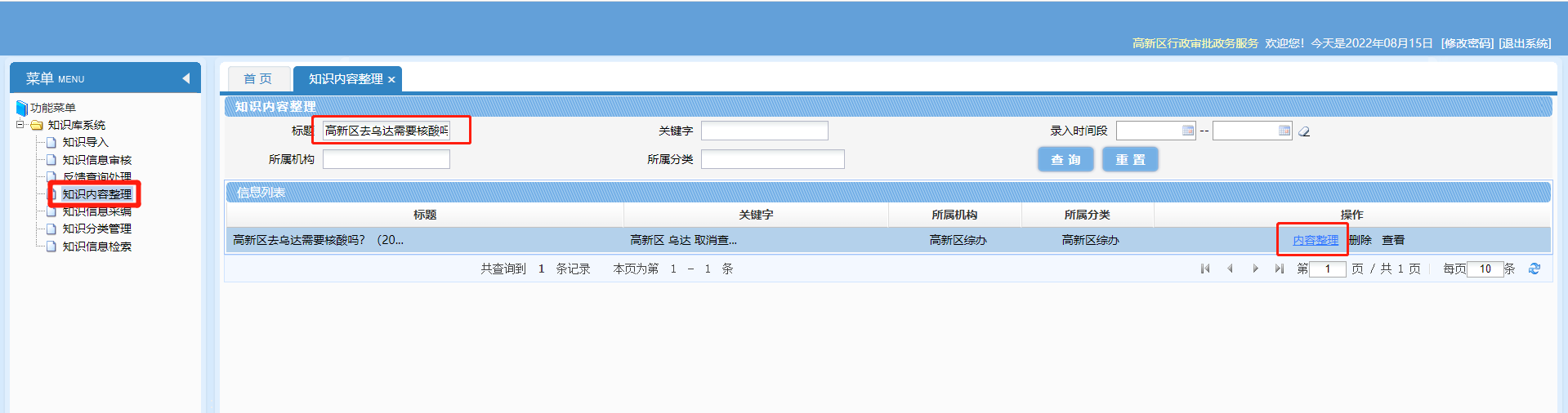Image resolution: width=1568 pixels, height=413 pixels.
Task: Click 修改密码 in the header
Action: [1467, 43]
